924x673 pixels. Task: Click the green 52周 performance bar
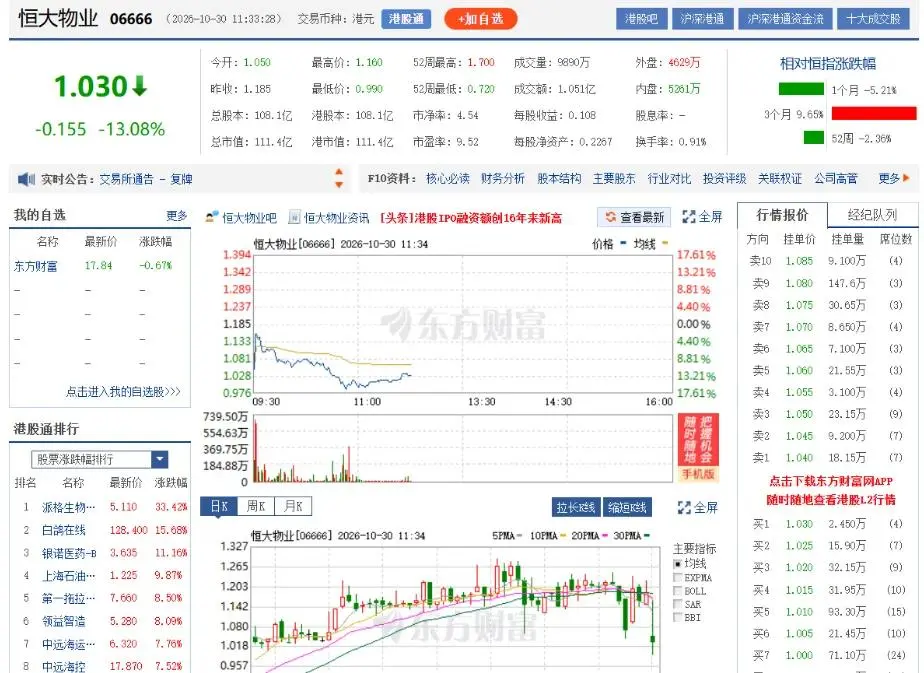(814, 137)
